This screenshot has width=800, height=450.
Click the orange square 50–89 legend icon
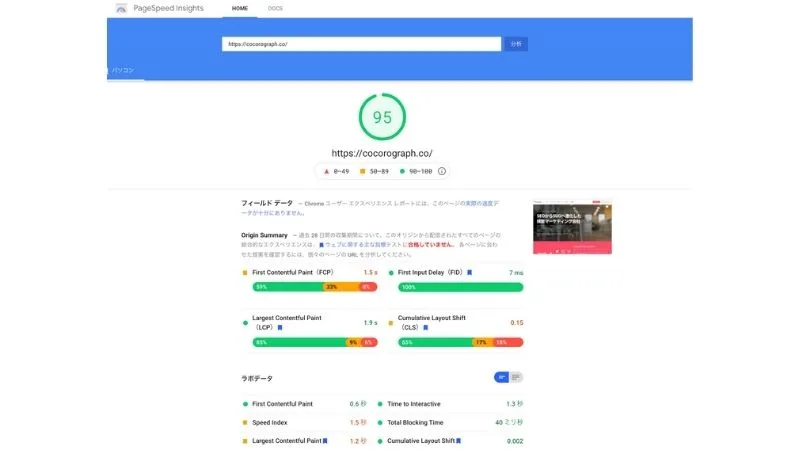(362, 171)
